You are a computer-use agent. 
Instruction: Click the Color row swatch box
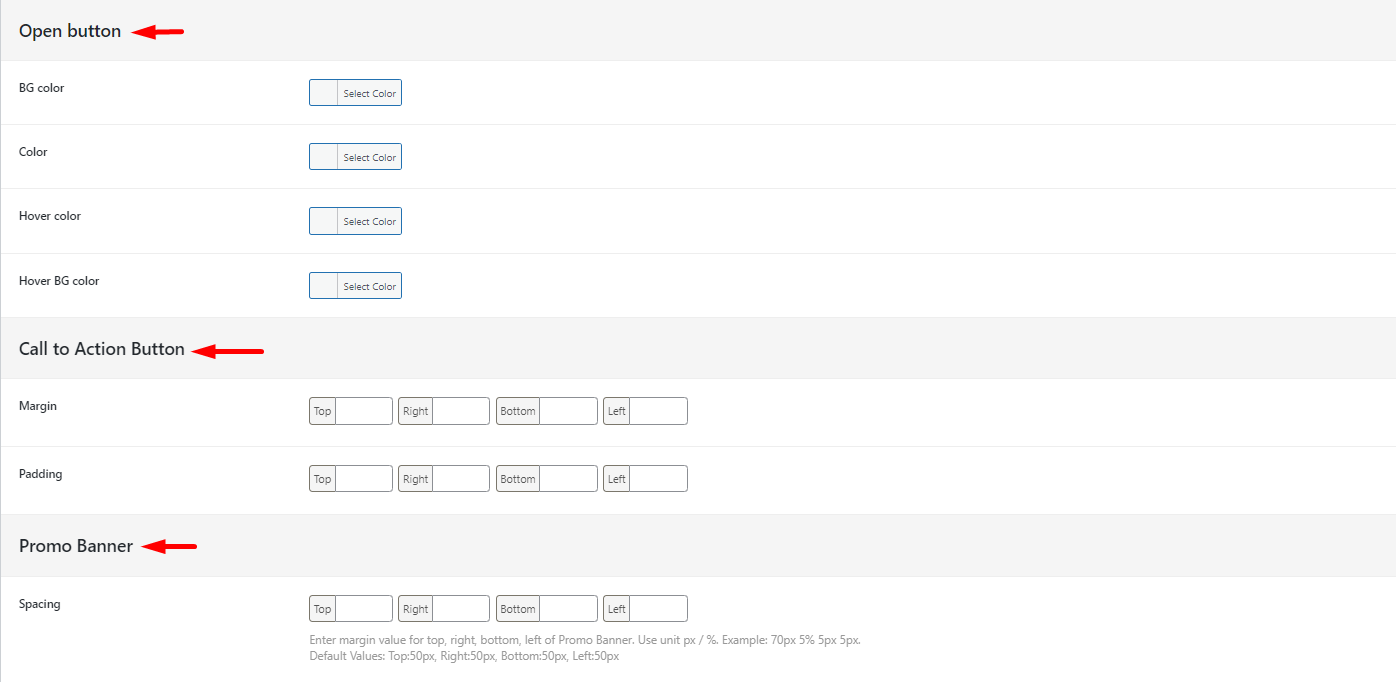coord(324,157)
